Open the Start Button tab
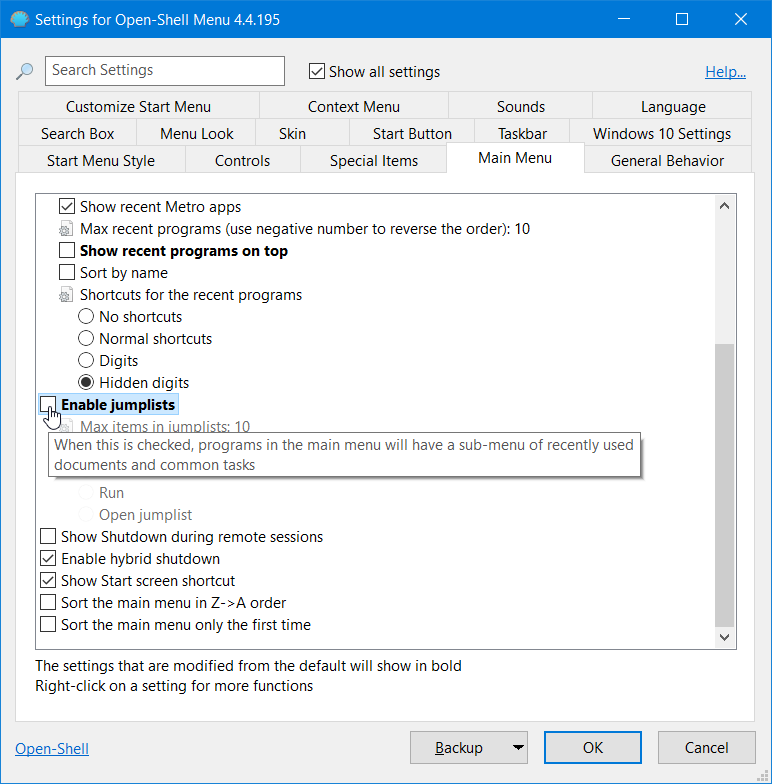The image size is (772, 784). point(412,134)
